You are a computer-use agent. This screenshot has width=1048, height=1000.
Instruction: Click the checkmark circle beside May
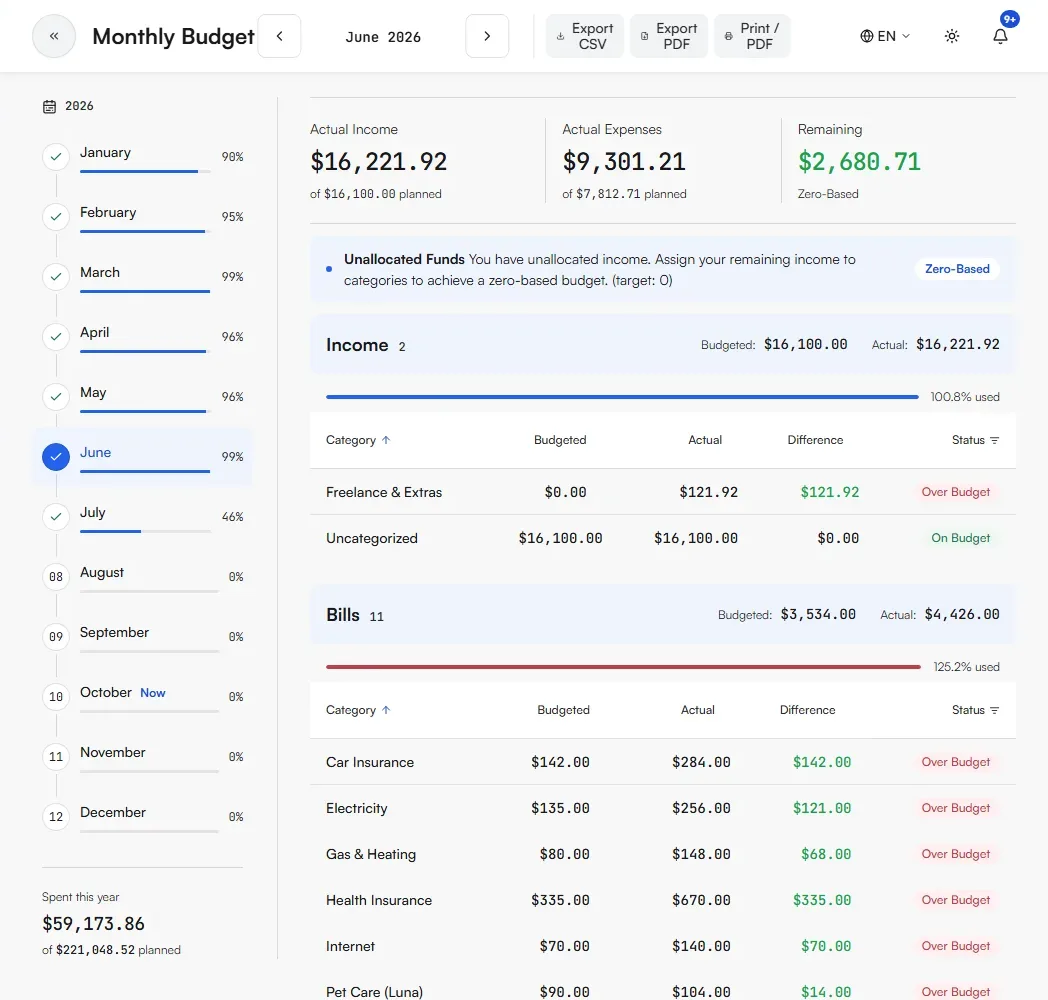[56, 397]
